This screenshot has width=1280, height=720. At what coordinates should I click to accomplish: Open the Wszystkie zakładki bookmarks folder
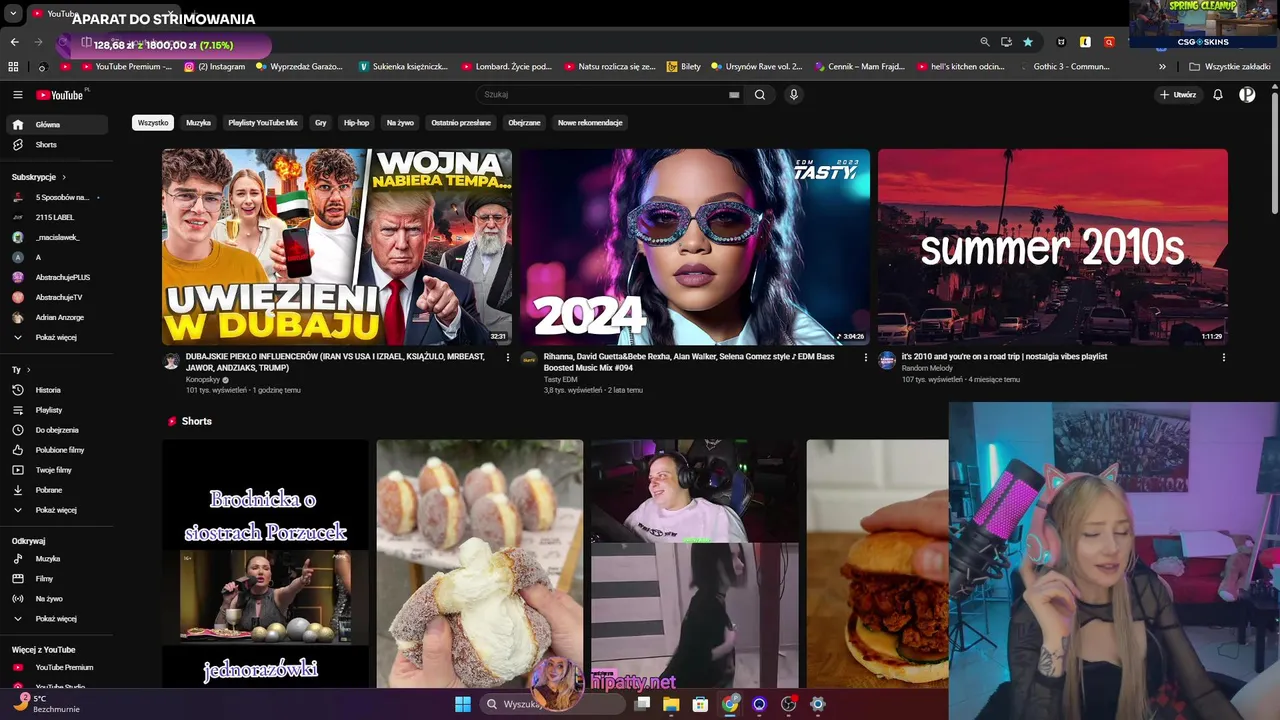(x=1229, y=67)
